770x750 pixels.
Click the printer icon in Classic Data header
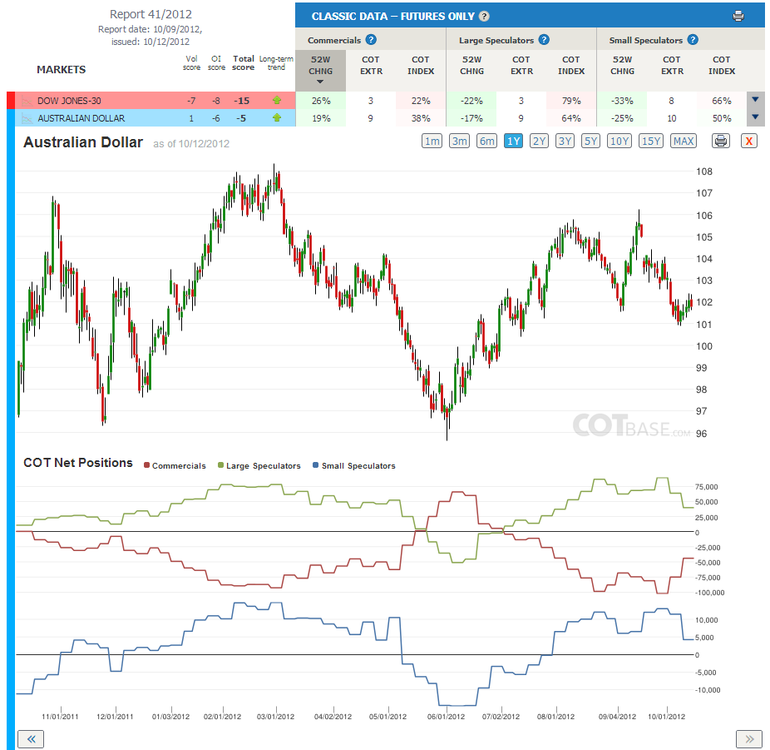pyautogui.click(x=738, y=16)
